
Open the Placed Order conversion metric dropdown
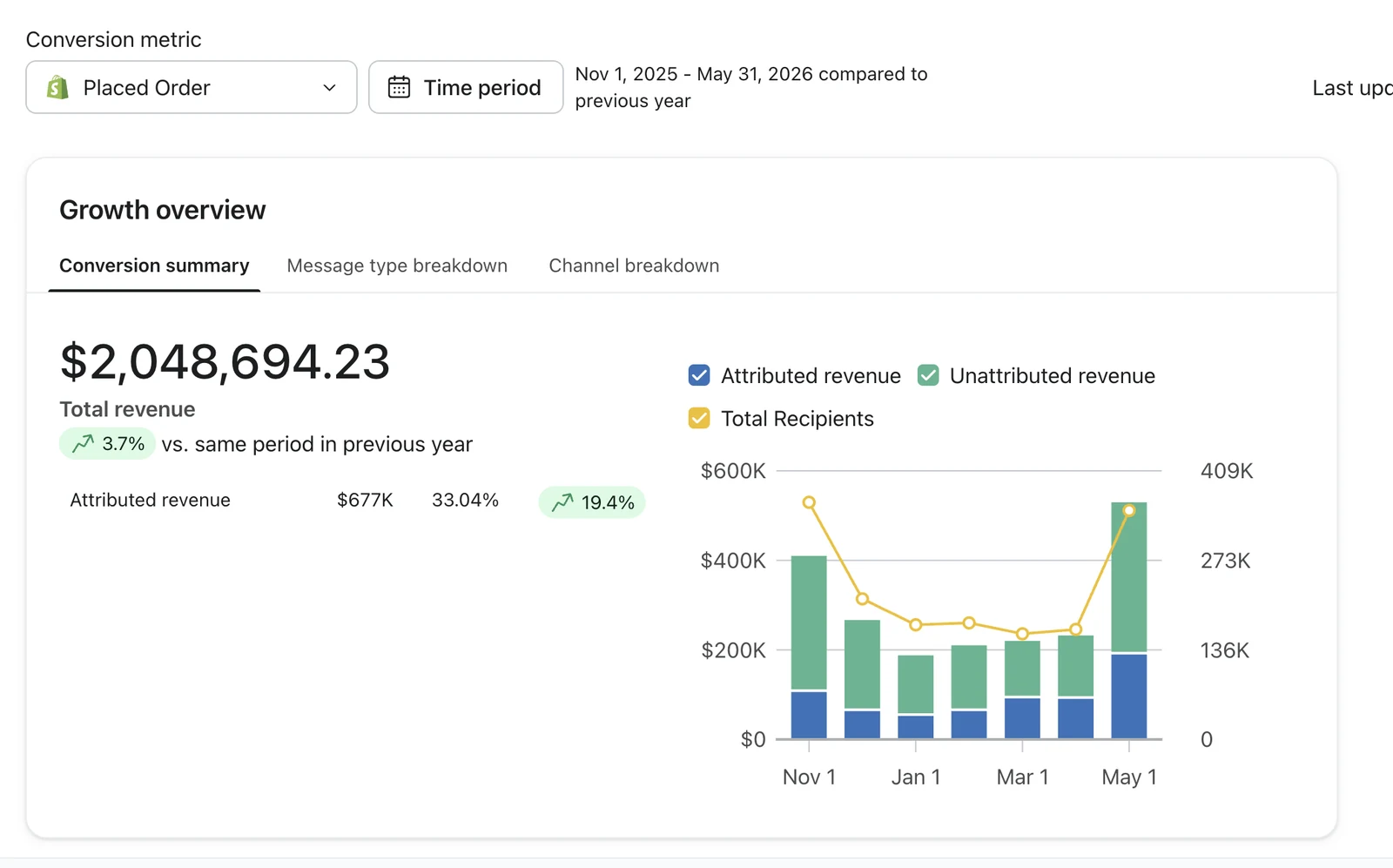(x=192, y=87)
